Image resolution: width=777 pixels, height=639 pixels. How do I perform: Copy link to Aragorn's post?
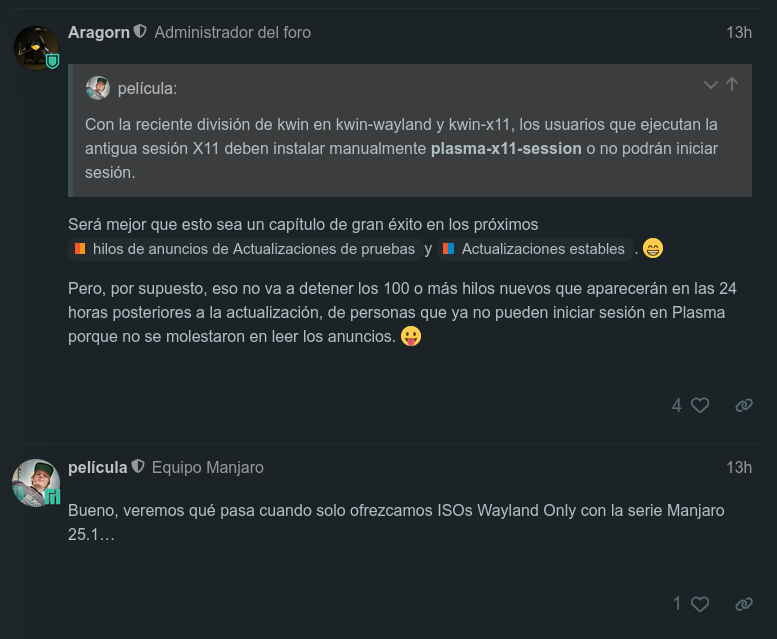(744, 406)
